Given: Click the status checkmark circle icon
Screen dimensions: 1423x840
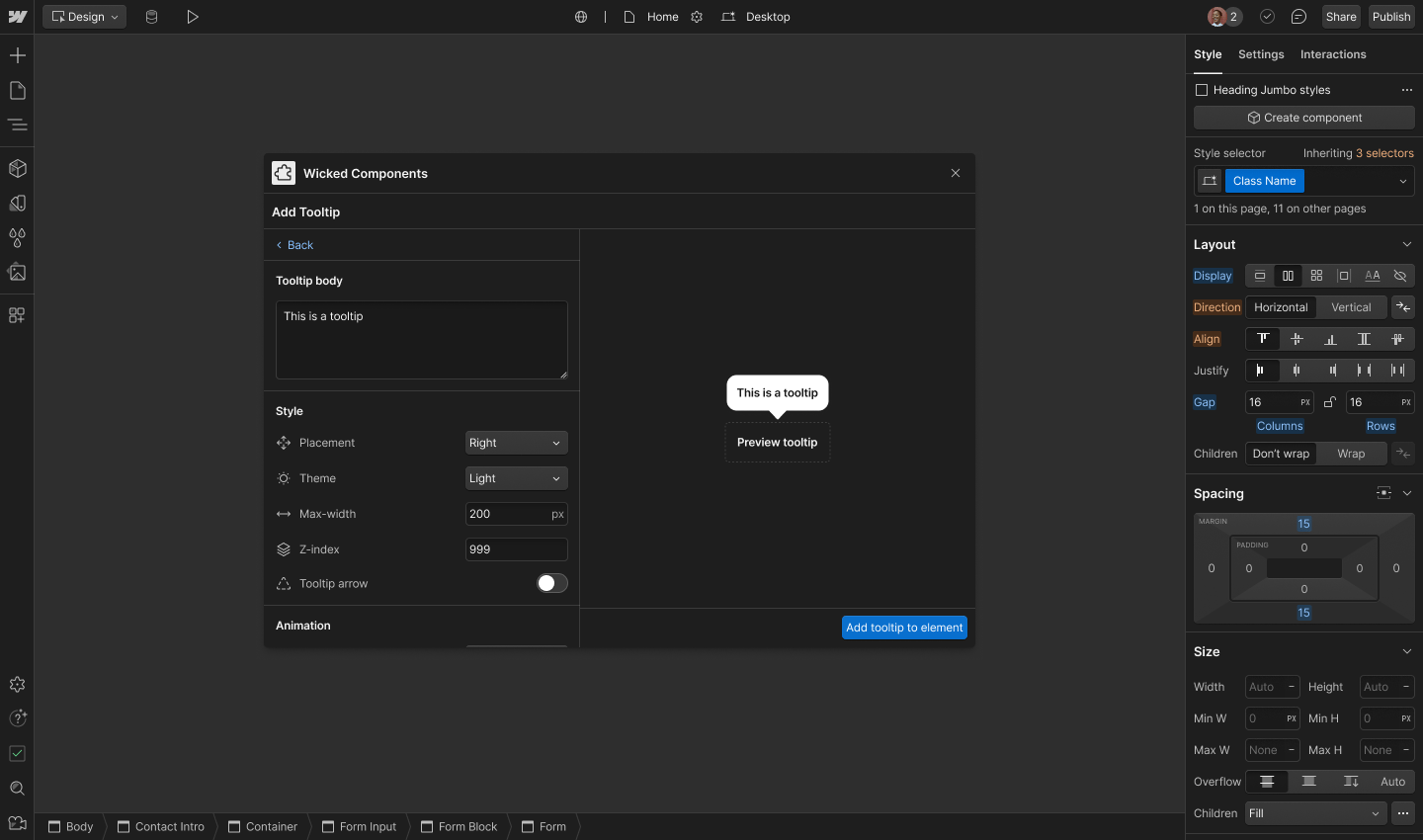Looking at the screenshot, I should (x=1267, y=17).
